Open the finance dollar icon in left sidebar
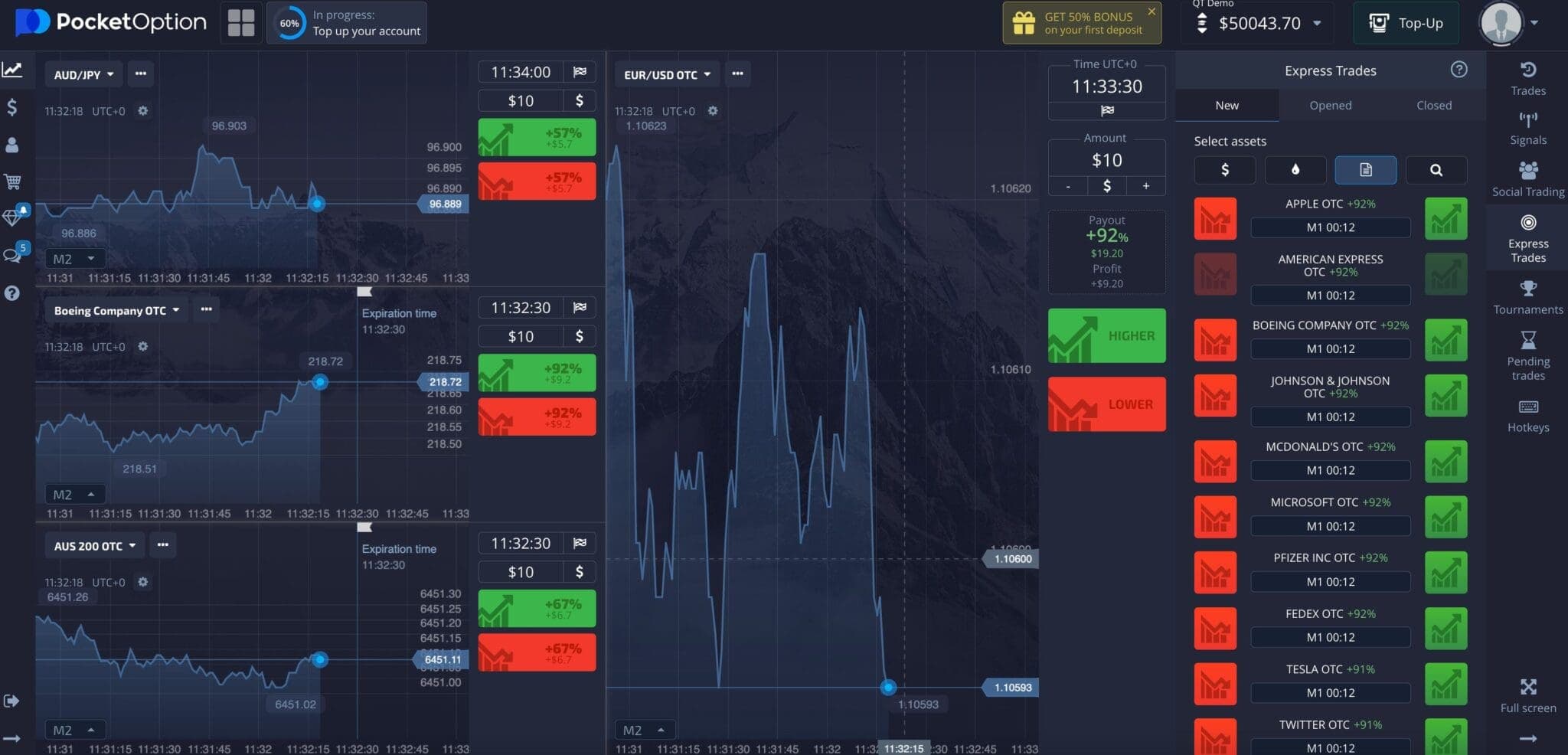The height and width of the screenshot is (755, 1568). coord(12,107)
